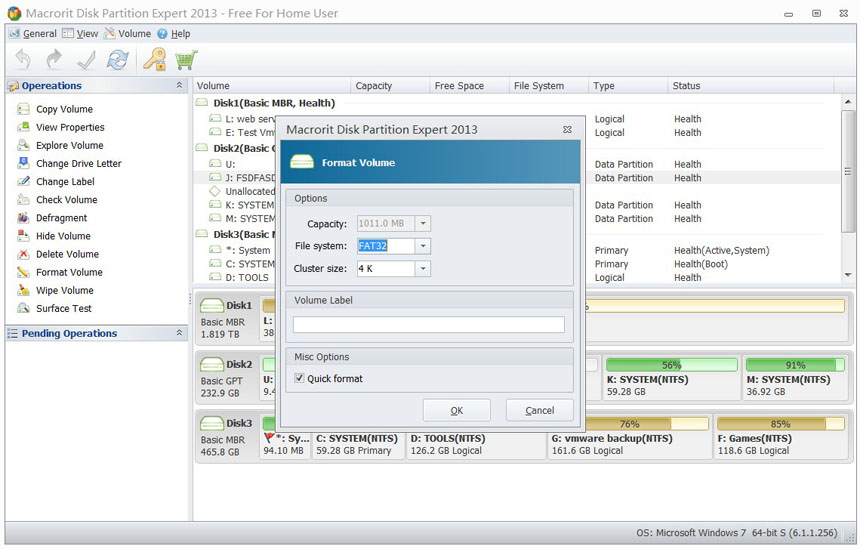Open the File system dropdown

pos(423,246)
